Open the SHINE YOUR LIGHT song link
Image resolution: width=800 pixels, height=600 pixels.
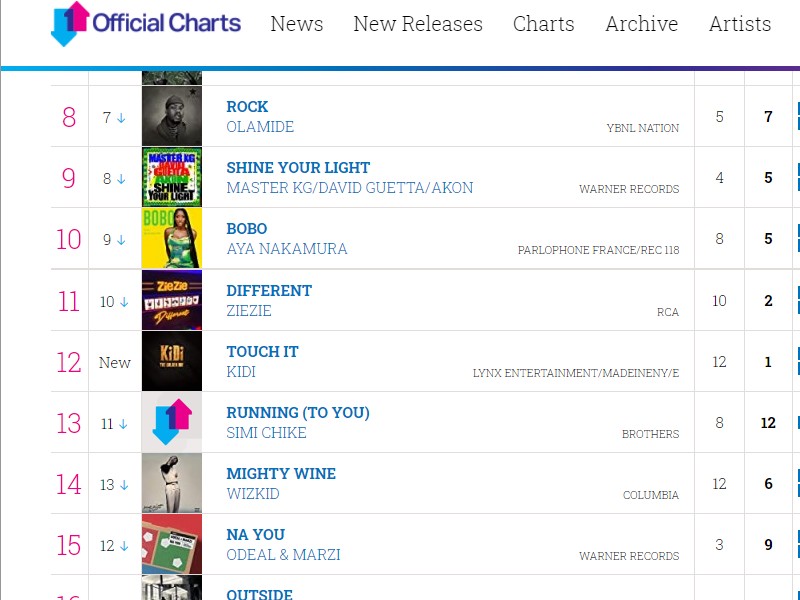pyautogui.click(x=298, y=168)
